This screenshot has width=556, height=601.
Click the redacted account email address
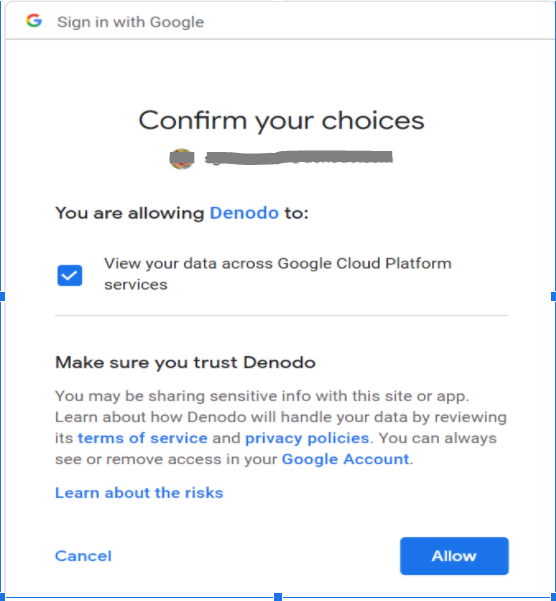pos(299,158)
